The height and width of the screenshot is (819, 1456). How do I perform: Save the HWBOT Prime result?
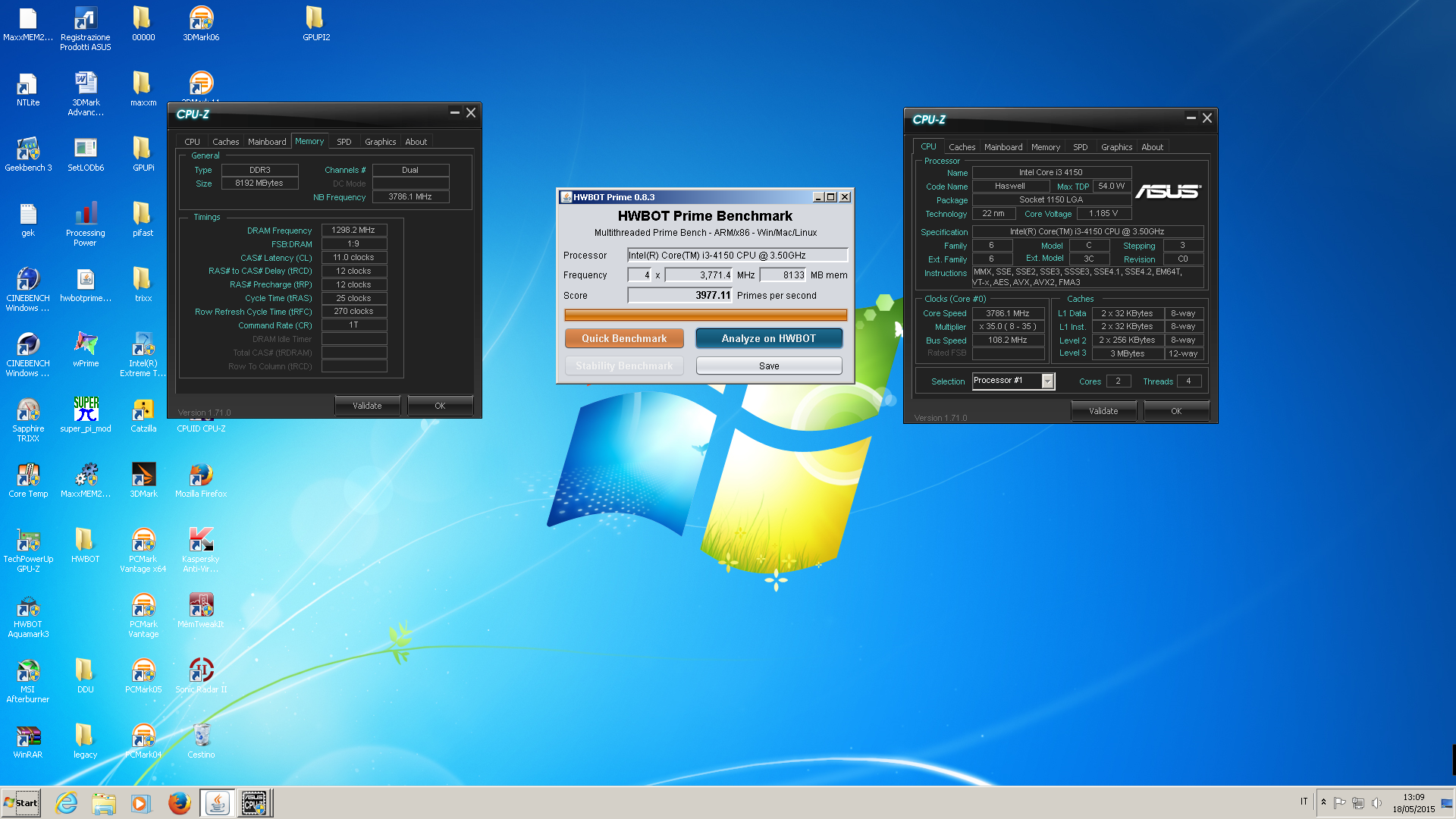coord(769,366)
